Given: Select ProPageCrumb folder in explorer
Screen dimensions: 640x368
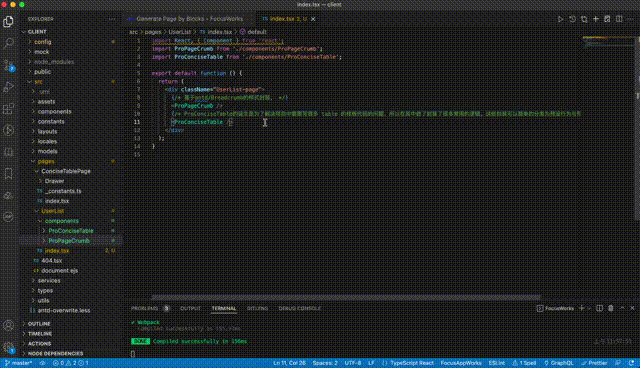Looking at the screenshot, I should point(69,241).
